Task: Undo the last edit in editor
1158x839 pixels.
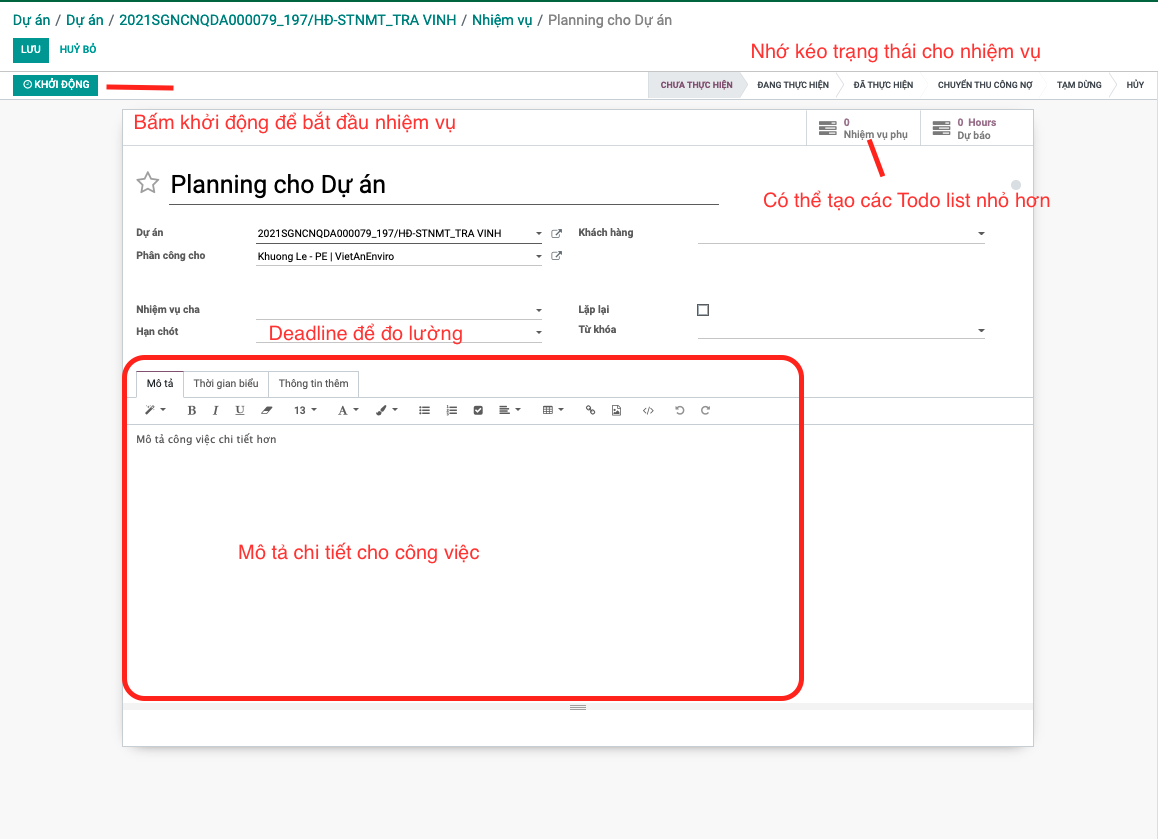Action: point(679,410)
